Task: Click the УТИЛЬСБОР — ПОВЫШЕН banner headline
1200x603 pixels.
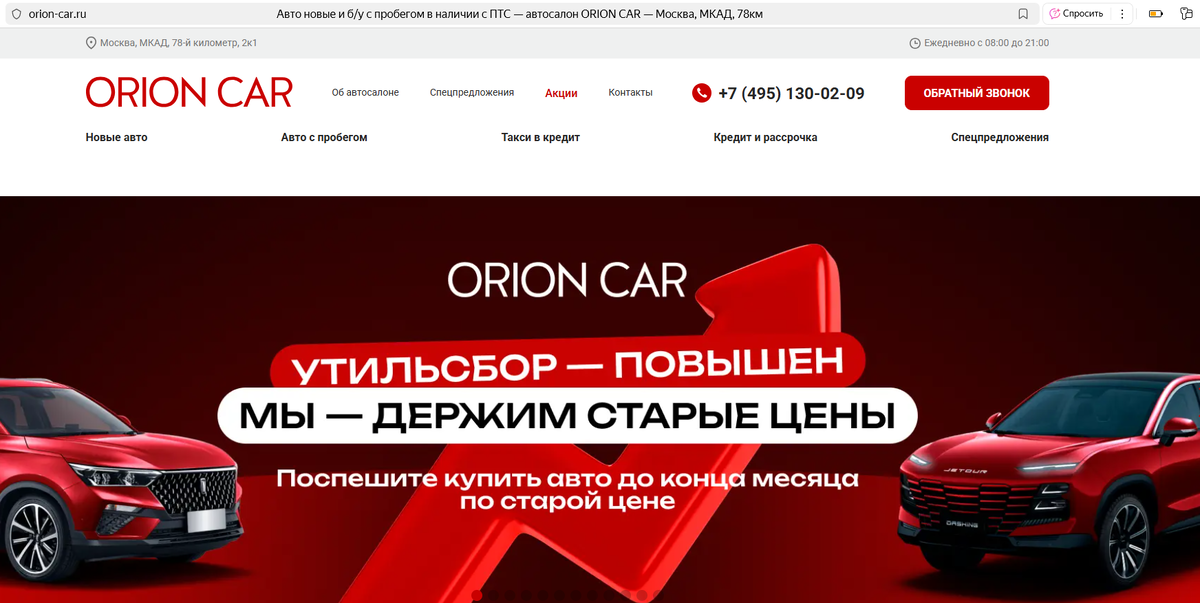Action: click(567, 367)
